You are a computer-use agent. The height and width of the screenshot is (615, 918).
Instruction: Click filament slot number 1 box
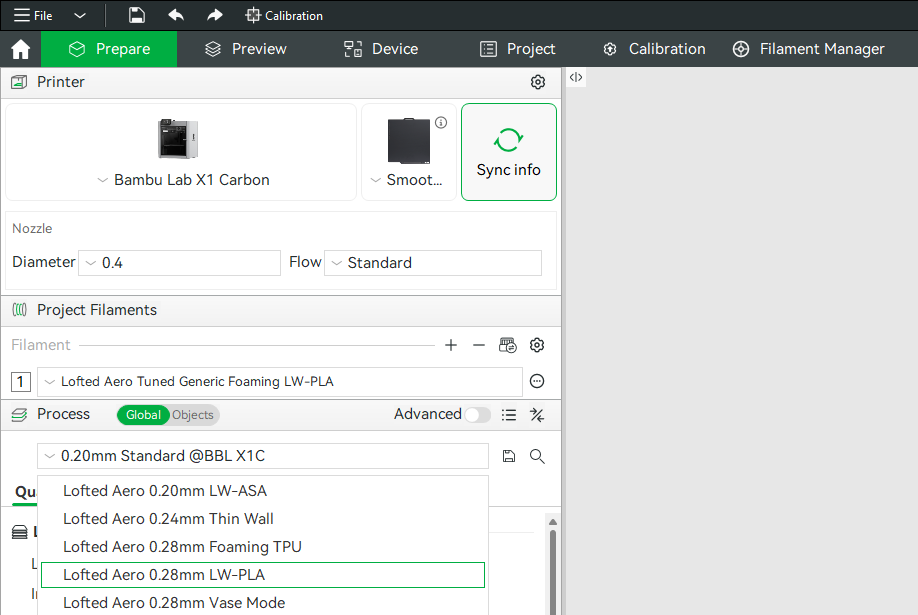pyautogui.click(x=20, y=382)
